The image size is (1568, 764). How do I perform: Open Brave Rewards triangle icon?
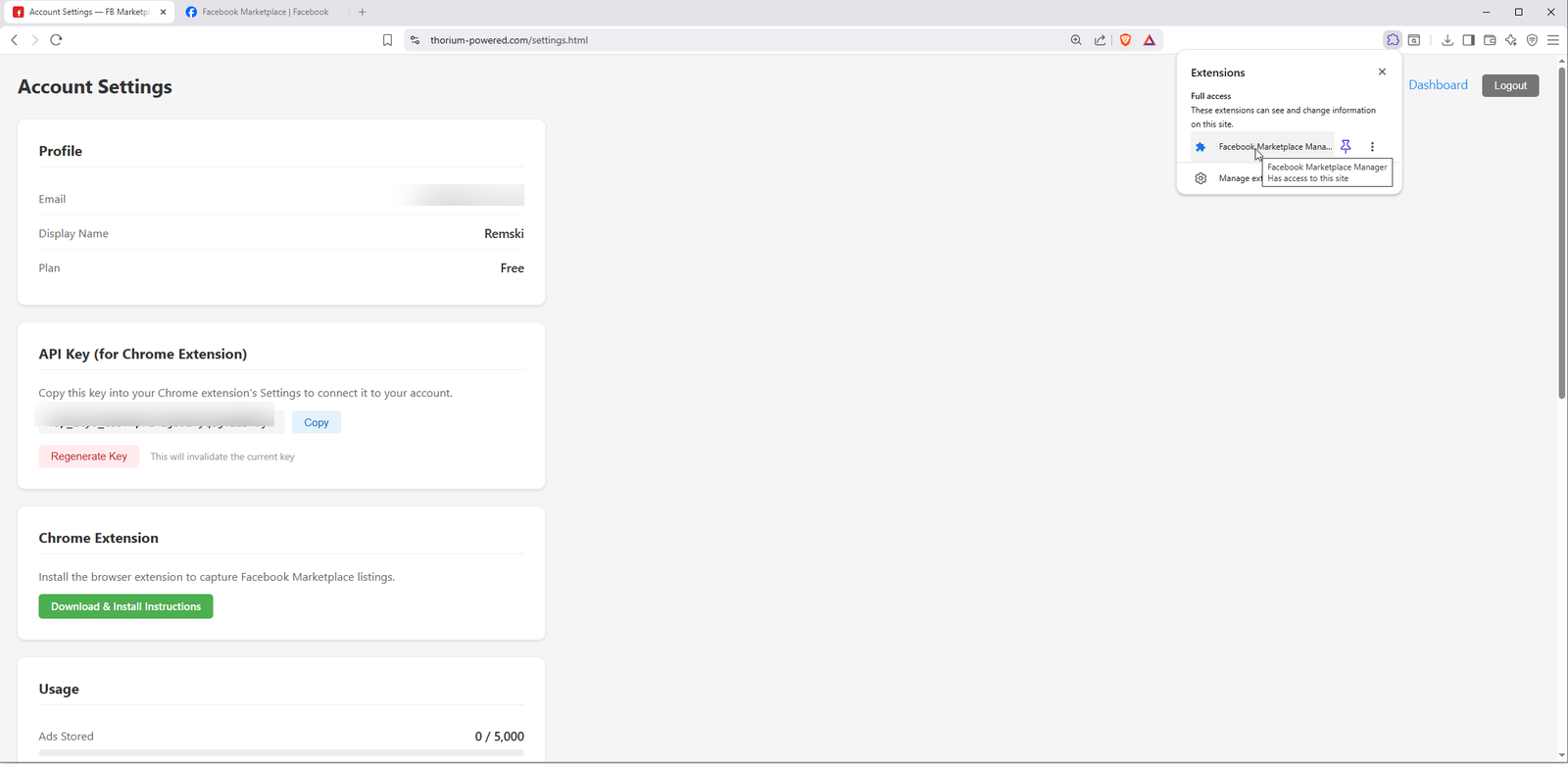click(x=1150, y=40)
